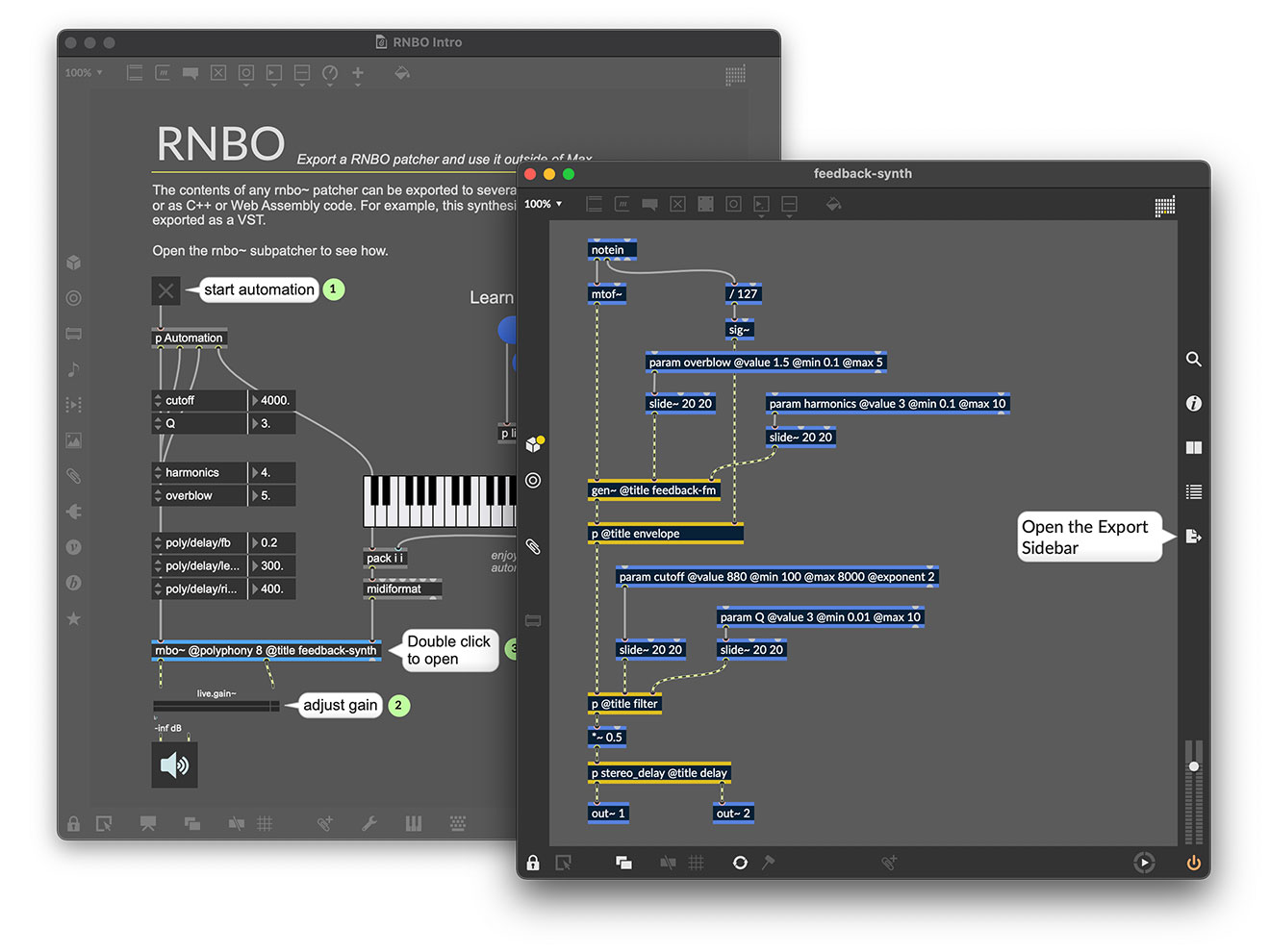This screenshot has width=1270, height=952.
Task: Select the gen~ @title feedback-fm object
Action: click(x=653, y=489)
